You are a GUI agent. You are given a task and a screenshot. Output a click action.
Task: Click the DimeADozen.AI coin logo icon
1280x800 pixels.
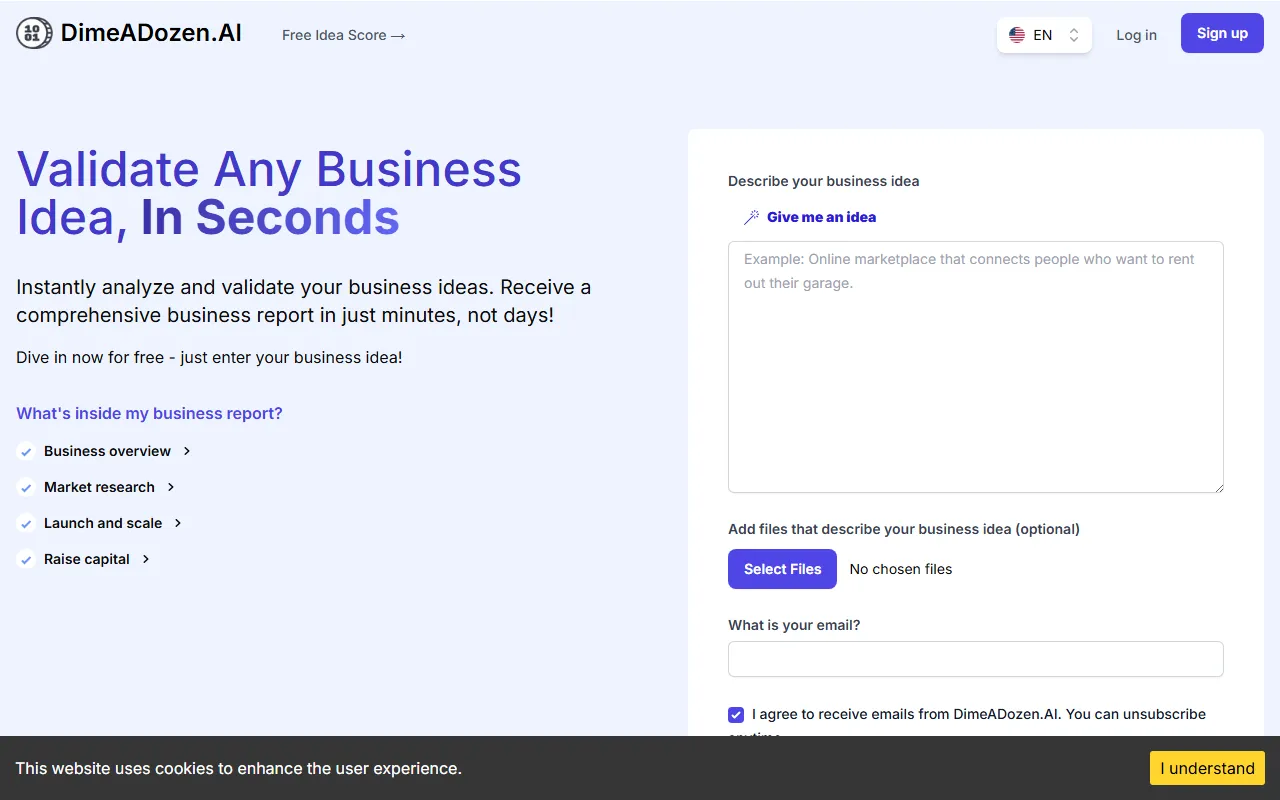[x=34, y=34]
